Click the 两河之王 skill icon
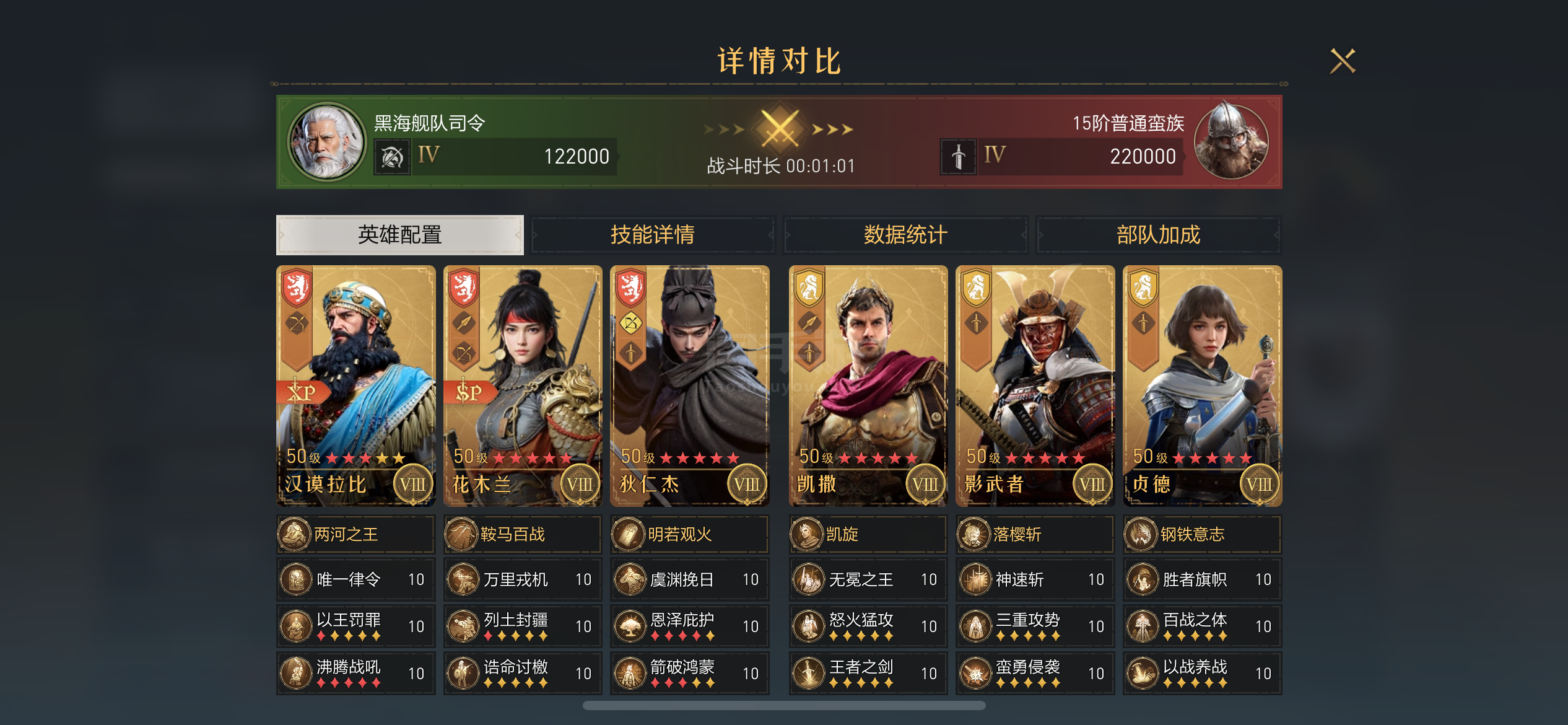 pyautogui.click(x=294, y=534)
